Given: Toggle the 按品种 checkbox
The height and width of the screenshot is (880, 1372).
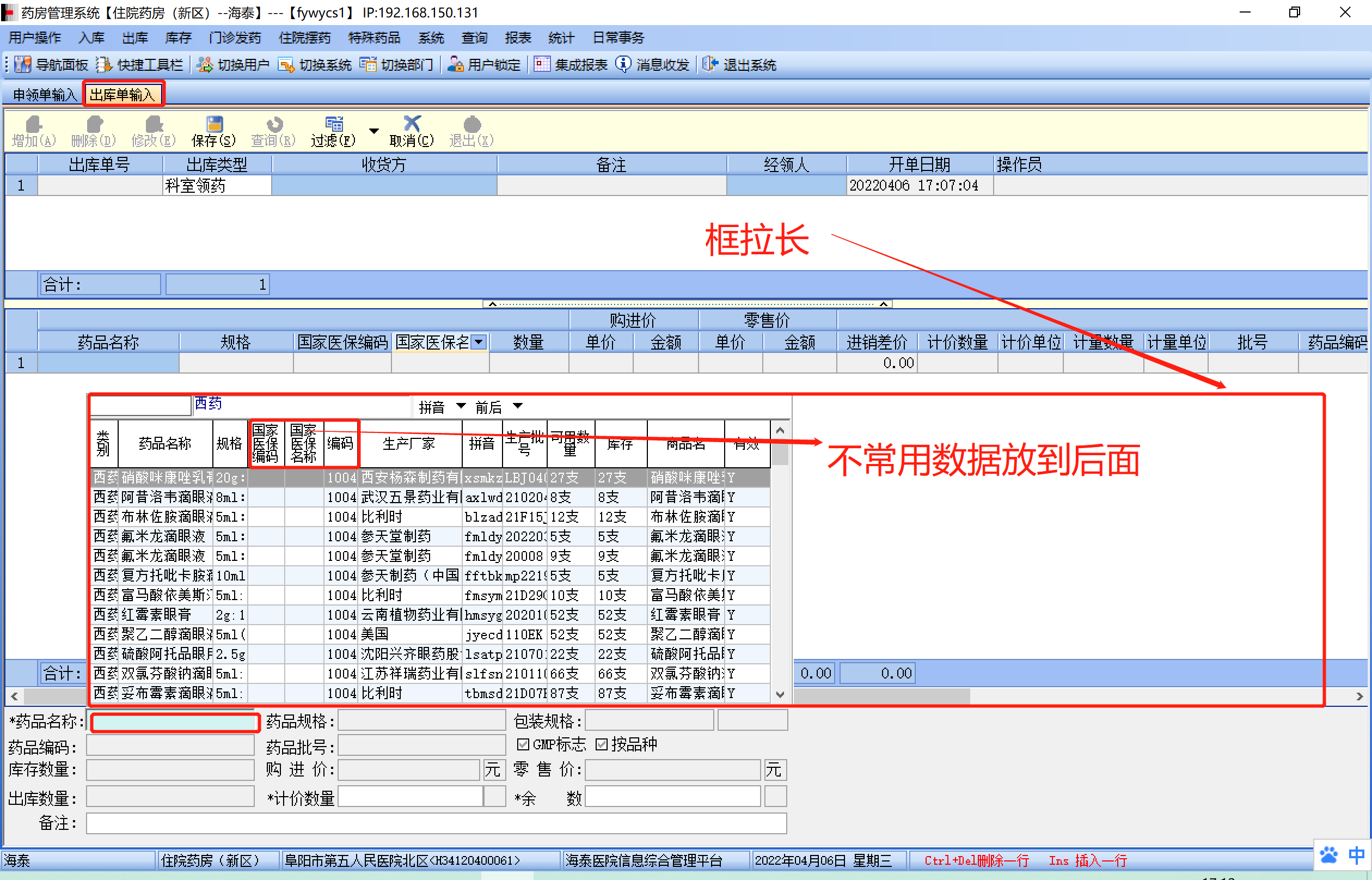Looking at the screenshot, I should 601,744.
